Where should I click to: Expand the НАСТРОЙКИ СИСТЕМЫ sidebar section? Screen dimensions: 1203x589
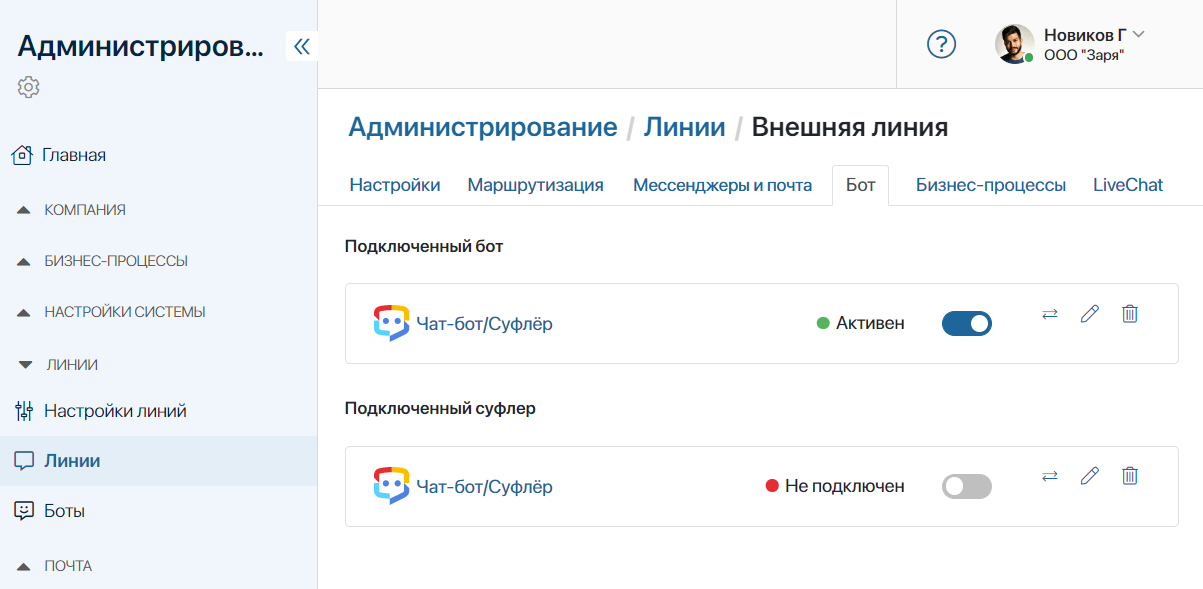coord(124,312)
